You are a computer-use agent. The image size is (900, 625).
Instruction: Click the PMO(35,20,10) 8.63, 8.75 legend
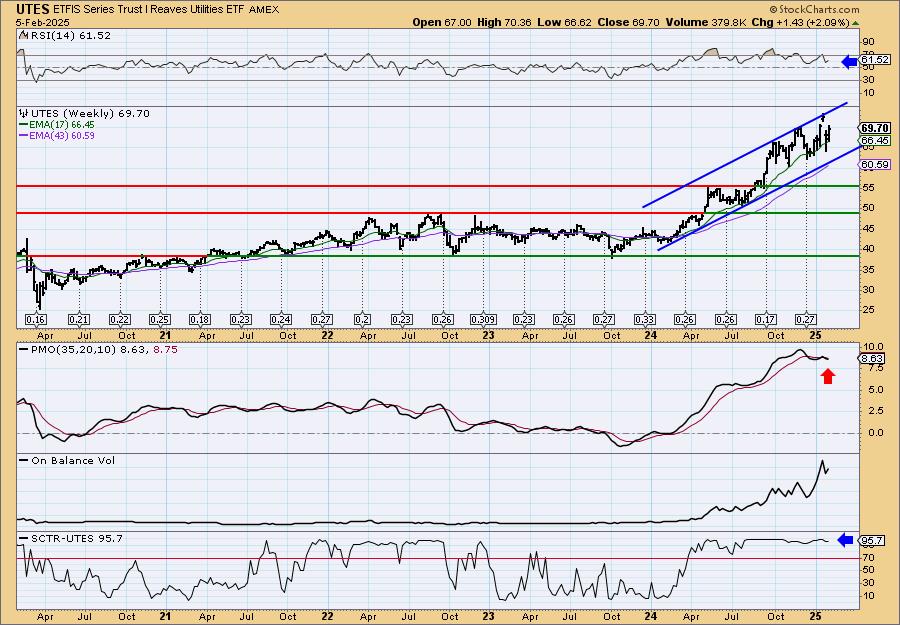point(103,349)
